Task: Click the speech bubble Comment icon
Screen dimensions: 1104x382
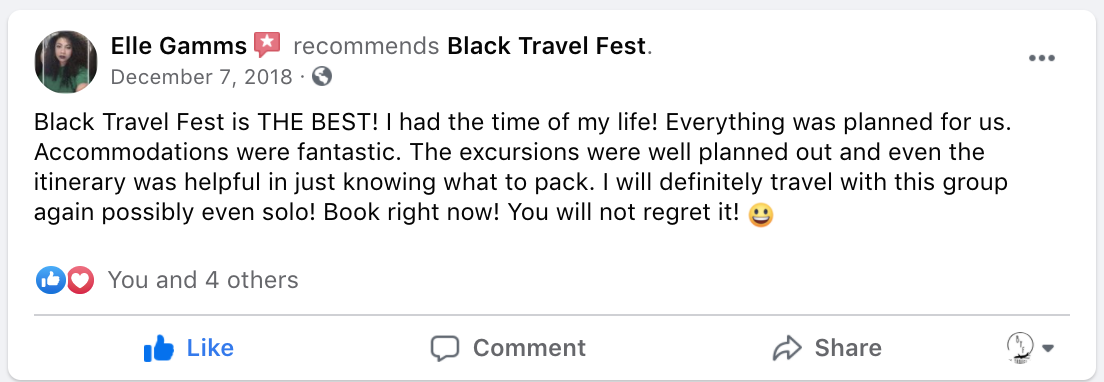Action: click(445, 348)
